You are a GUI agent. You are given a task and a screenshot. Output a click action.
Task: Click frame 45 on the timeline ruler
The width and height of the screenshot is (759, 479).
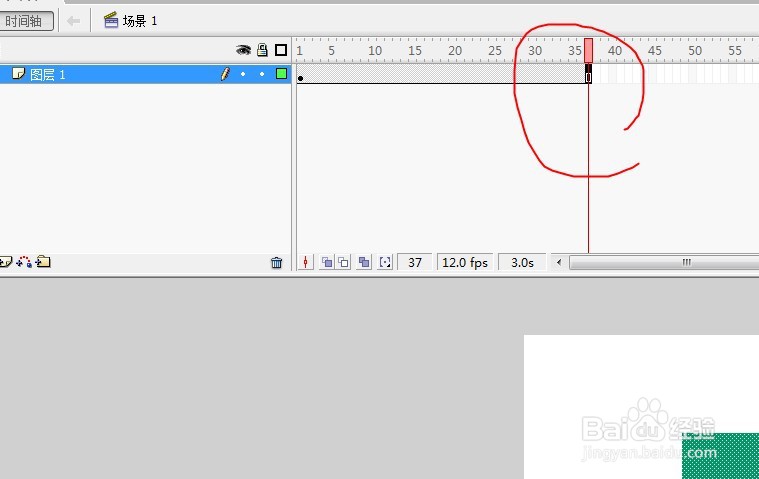(x=654, y=50)
